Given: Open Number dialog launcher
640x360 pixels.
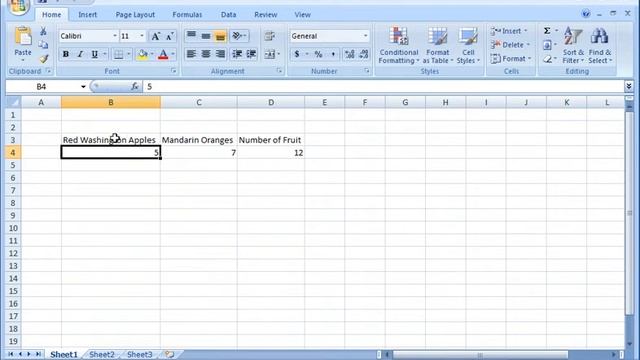Looking at the screenshot, I should 367,71.
